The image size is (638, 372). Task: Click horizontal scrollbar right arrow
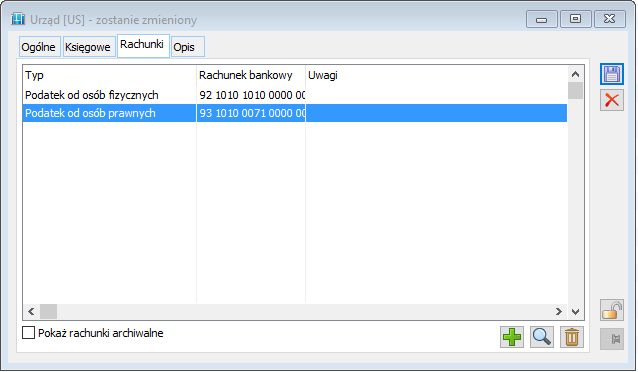(559, 312)
